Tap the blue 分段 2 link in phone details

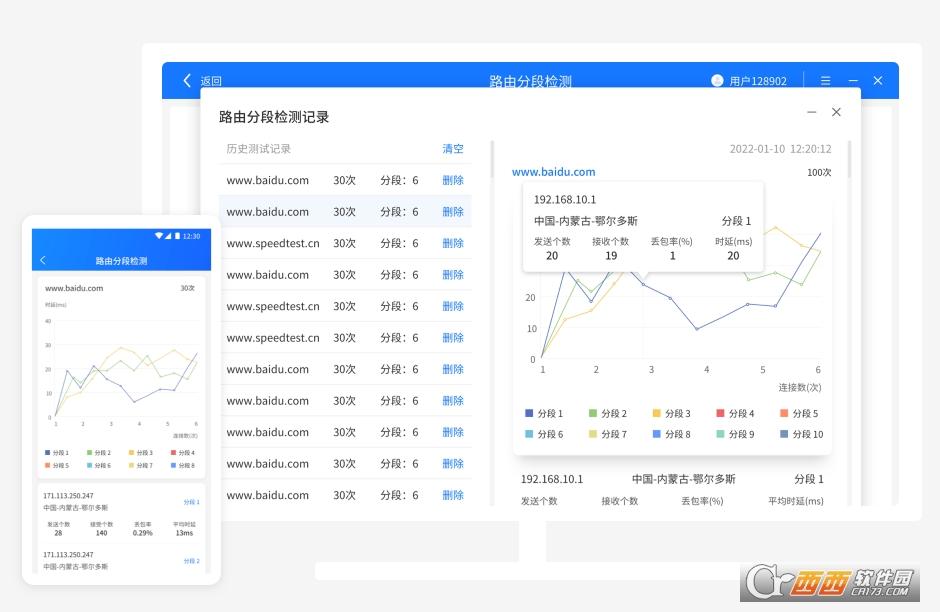click(x=191, y=561)
